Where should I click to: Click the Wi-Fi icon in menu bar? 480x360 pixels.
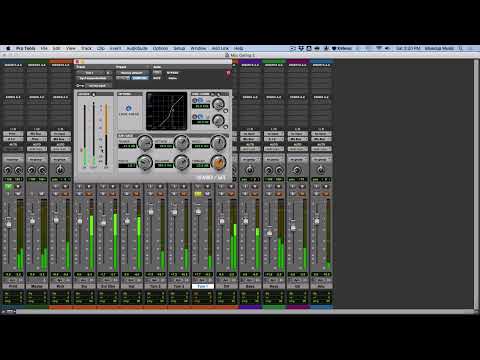pyautogui.click(x=379, y=48)
